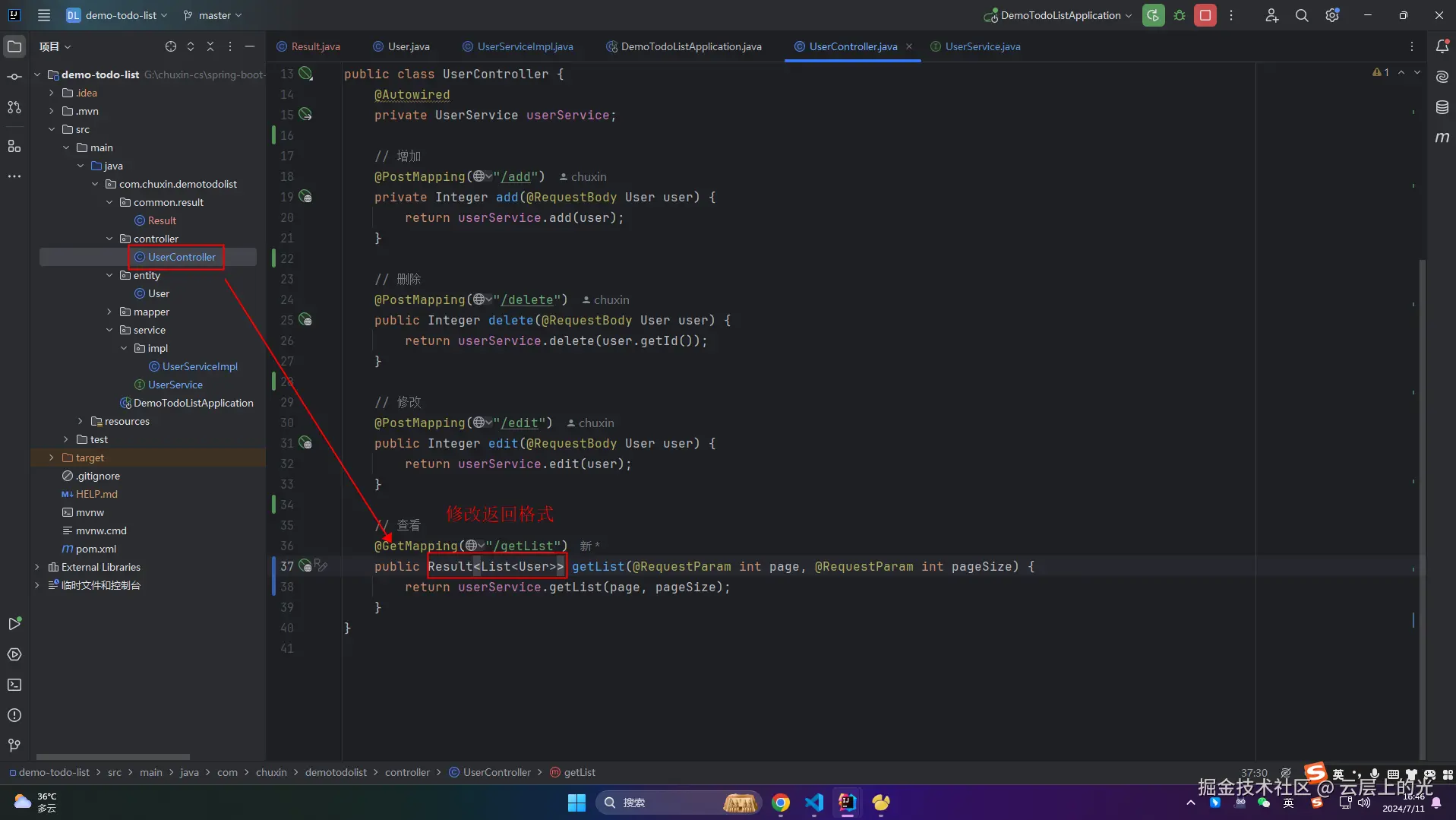Rerun DemoTodoListApplication
Viewport: 1456px width, 820px height.
1153,15
